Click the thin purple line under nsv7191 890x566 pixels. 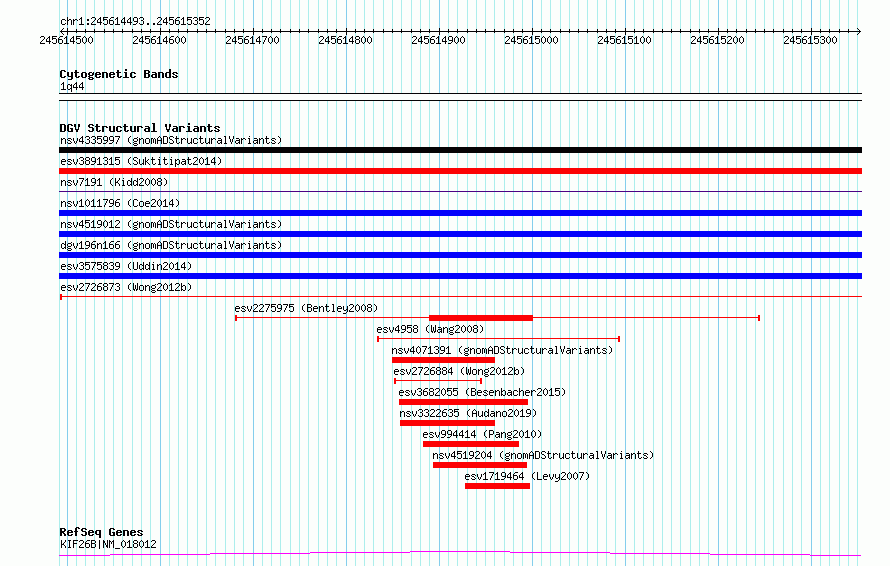460,192
